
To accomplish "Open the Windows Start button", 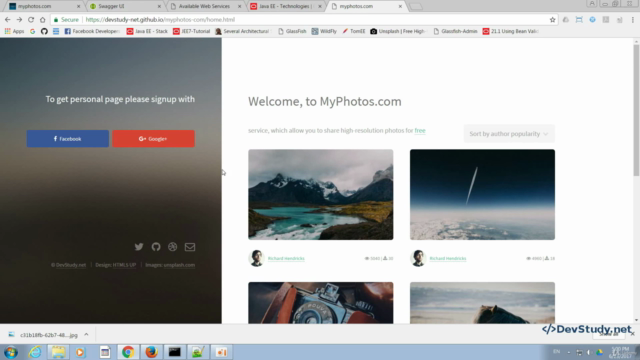I will pyautogui.click(x=11, y=352).
